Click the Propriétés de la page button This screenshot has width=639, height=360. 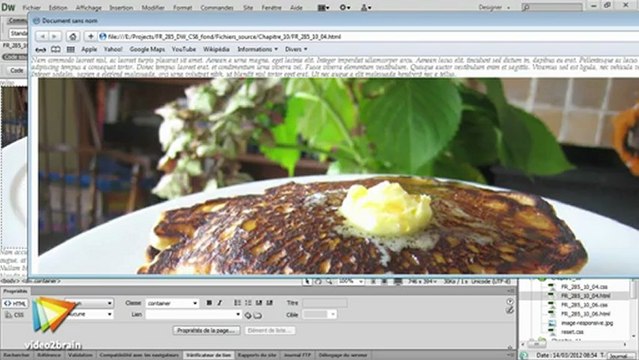click(206, 330)
